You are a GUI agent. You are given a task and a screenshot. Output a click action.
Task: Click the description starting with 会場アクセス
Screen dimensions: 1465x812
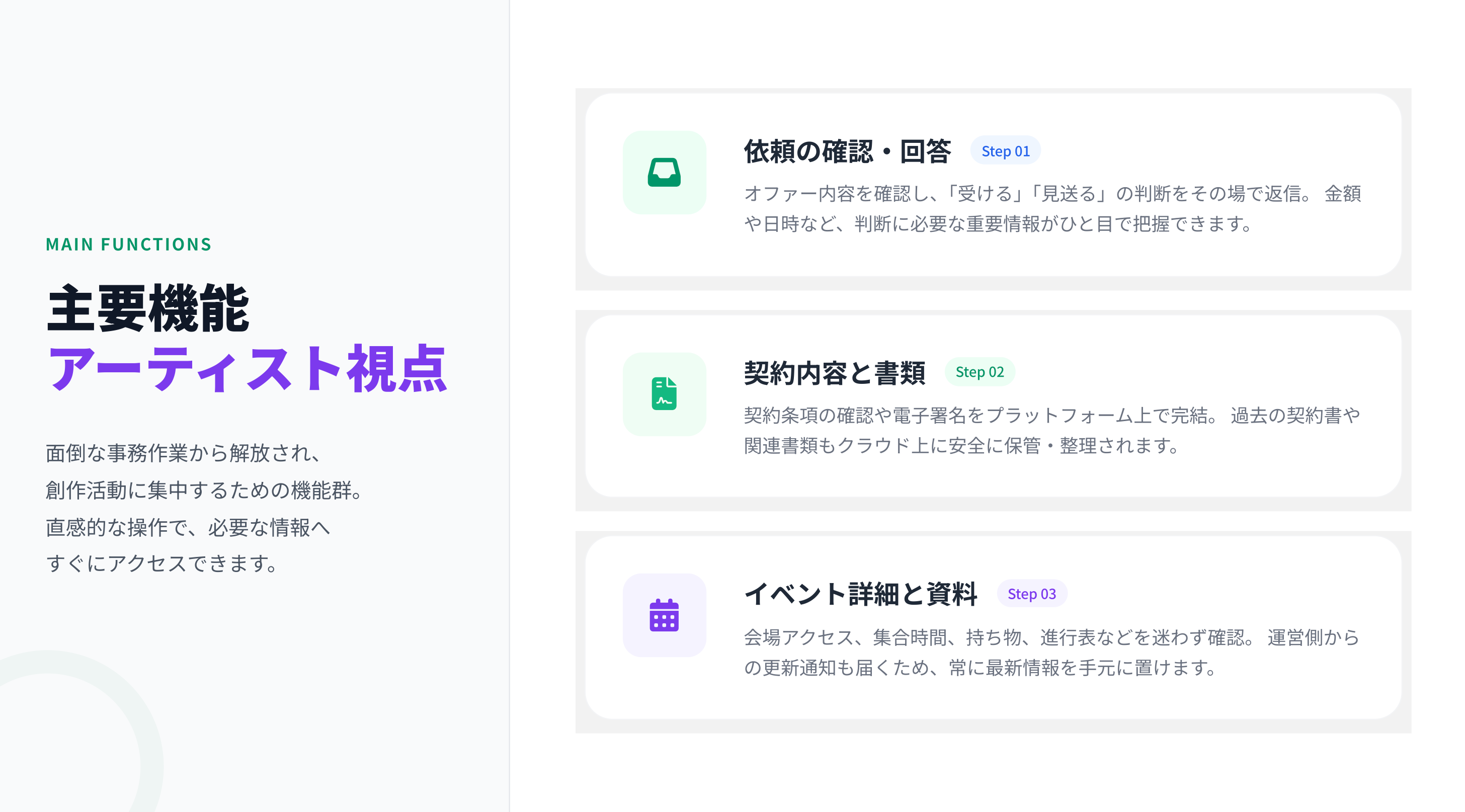tap(1052, 652)
